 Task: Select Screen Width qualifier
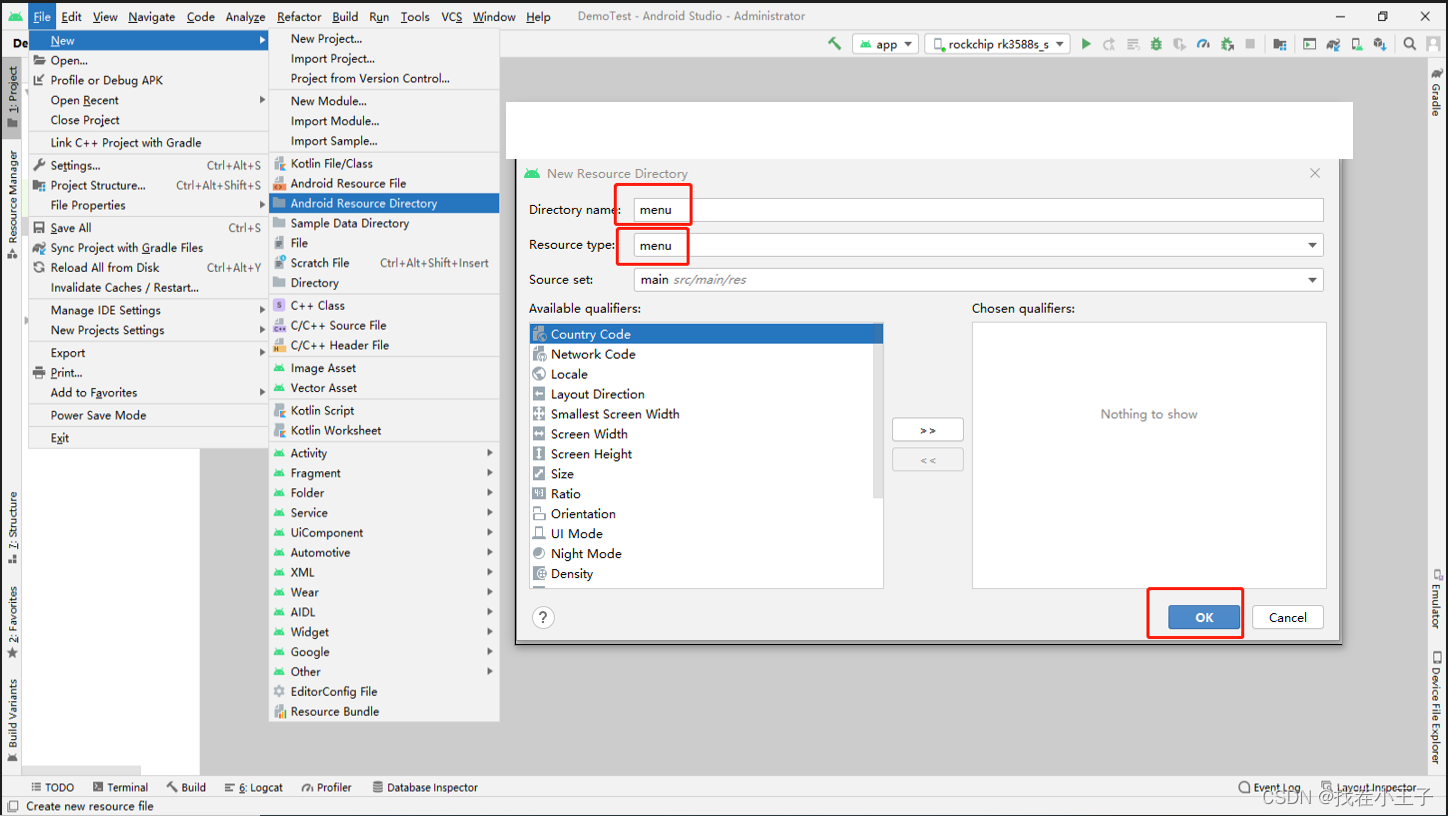click(702, 434)
